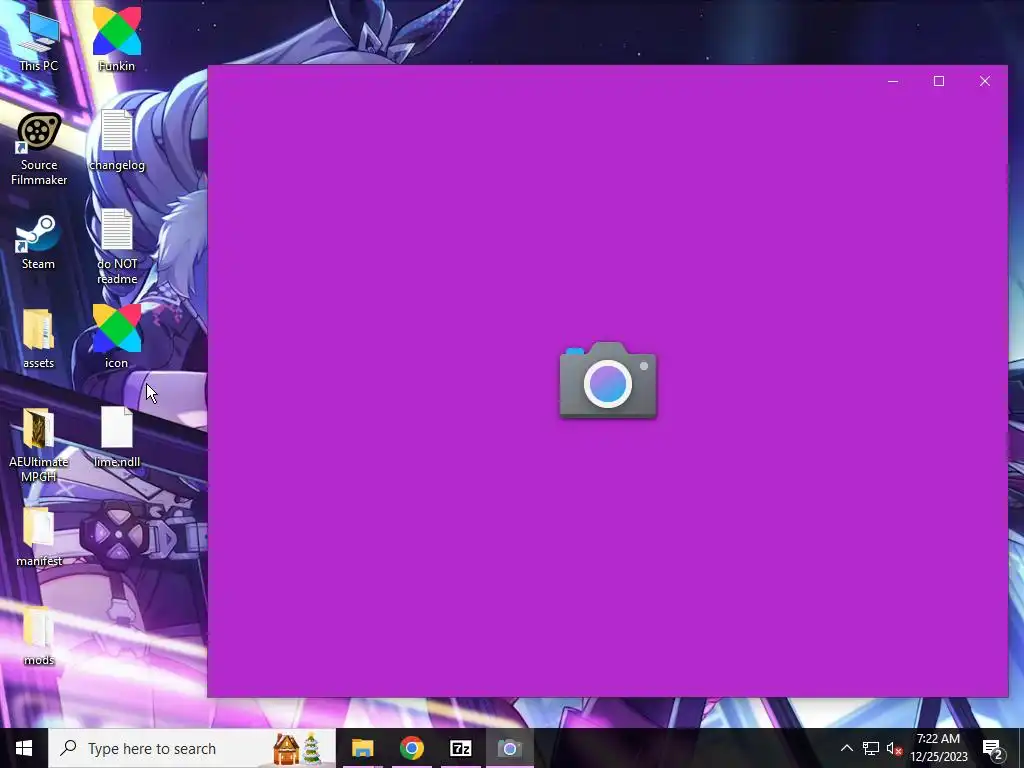1024x768 pixels.
Task: Select the Funkin desktop icon
Action: [x=117, y=40]
